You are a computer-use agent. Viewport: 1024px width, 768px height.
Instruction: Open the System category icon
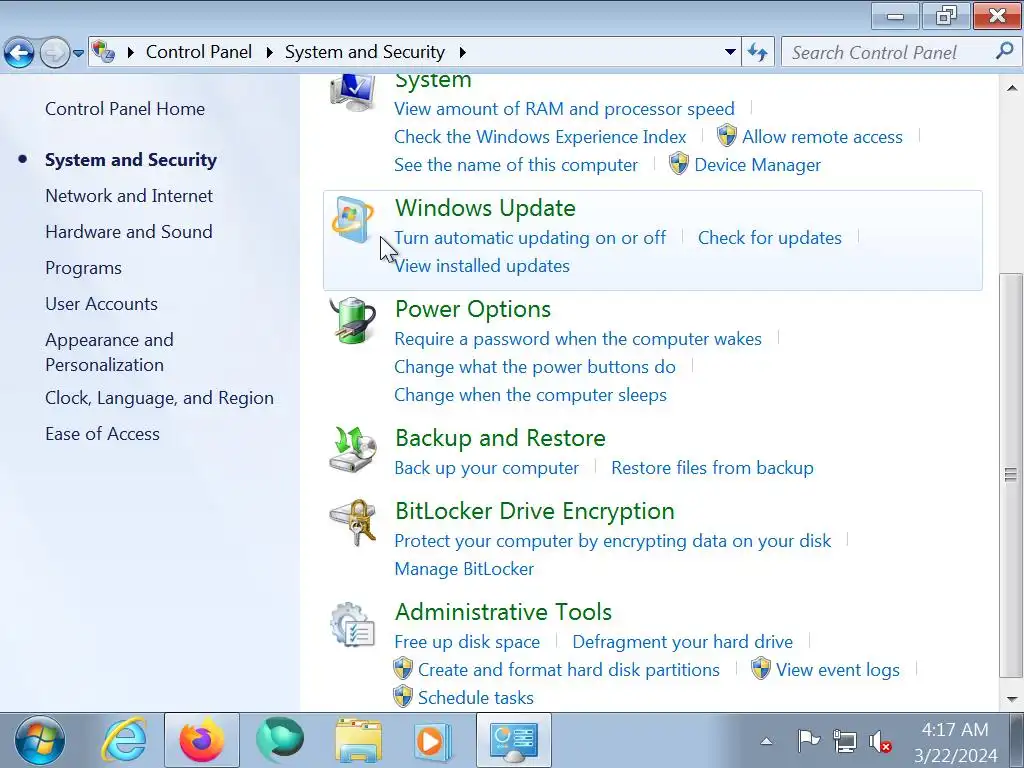coord(353,92)
